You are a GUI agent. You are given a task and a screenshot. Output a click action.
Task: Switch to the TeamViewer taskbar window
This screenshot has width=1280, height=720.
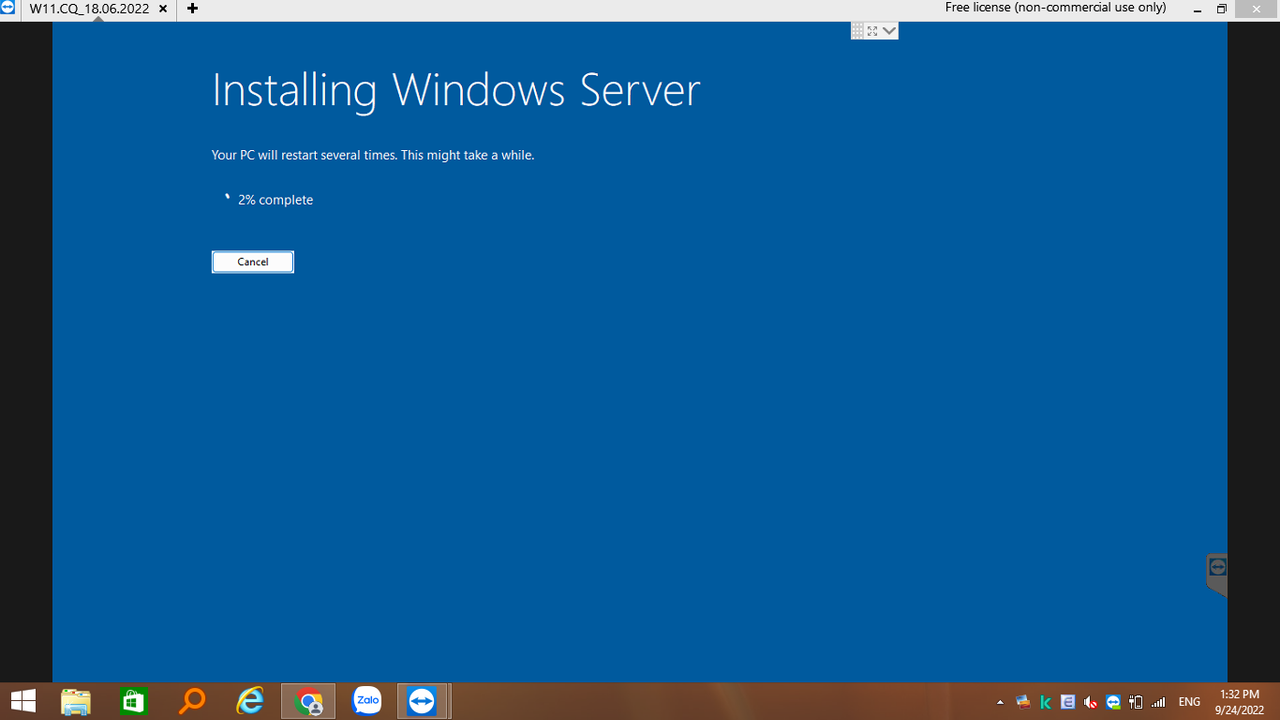[424, 701]
